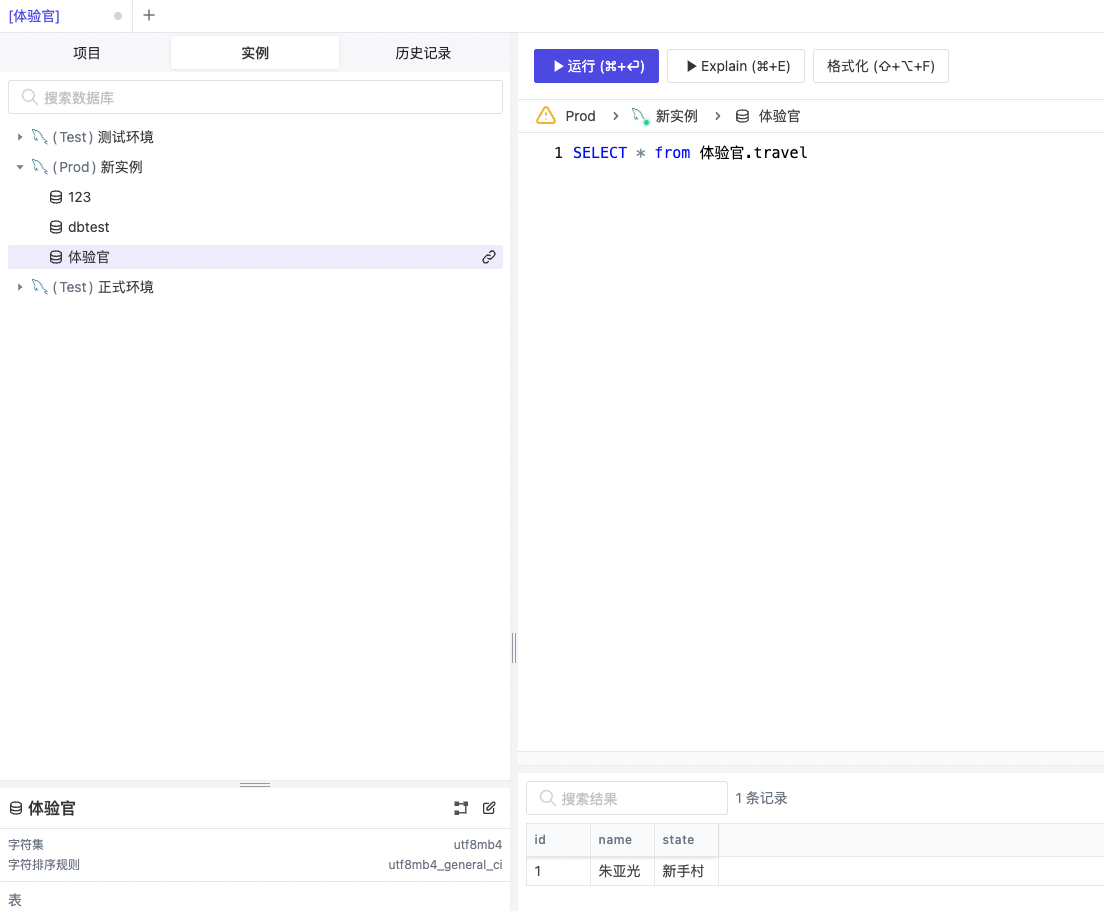The width and height of the screenshot is (1104, 911).
Task: Expand the (Test) 正式环境 instance
Action: [x=20, y=287]
